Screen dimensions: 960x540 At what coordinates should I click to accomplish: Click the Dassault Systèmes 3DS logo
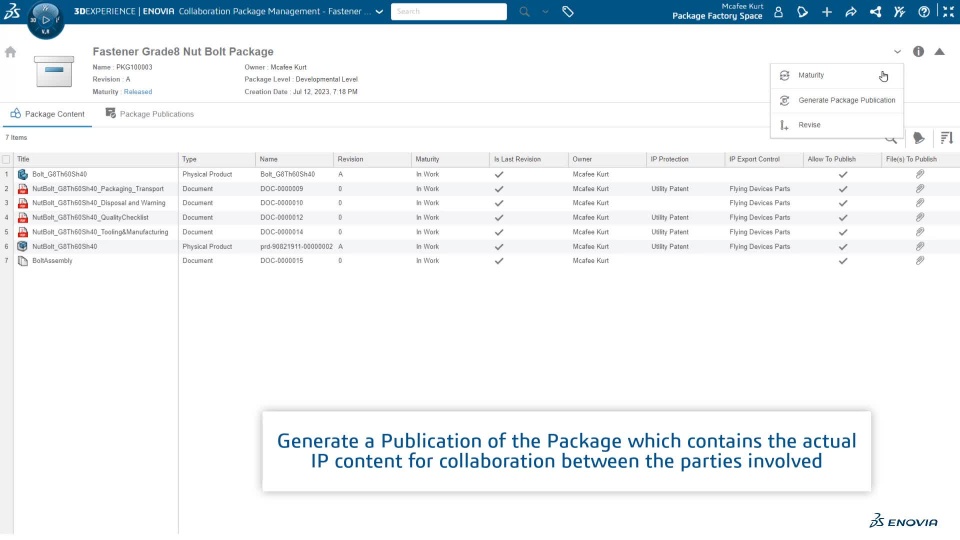click(12, 11)
